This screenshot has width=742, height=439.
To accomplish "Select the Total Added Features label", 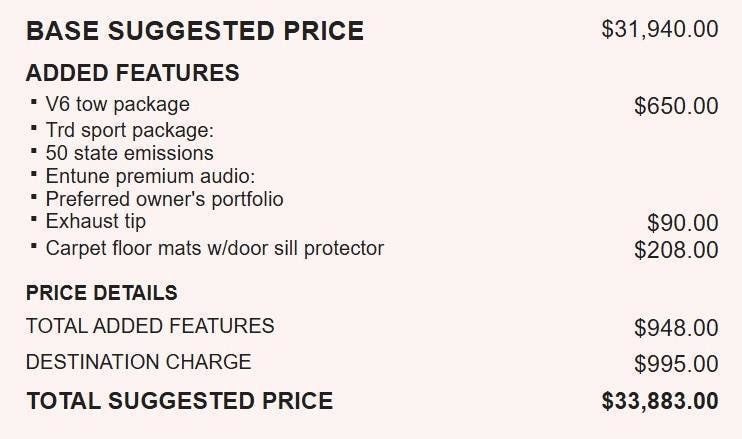I will pyautogui.click(x=150, y=326).
